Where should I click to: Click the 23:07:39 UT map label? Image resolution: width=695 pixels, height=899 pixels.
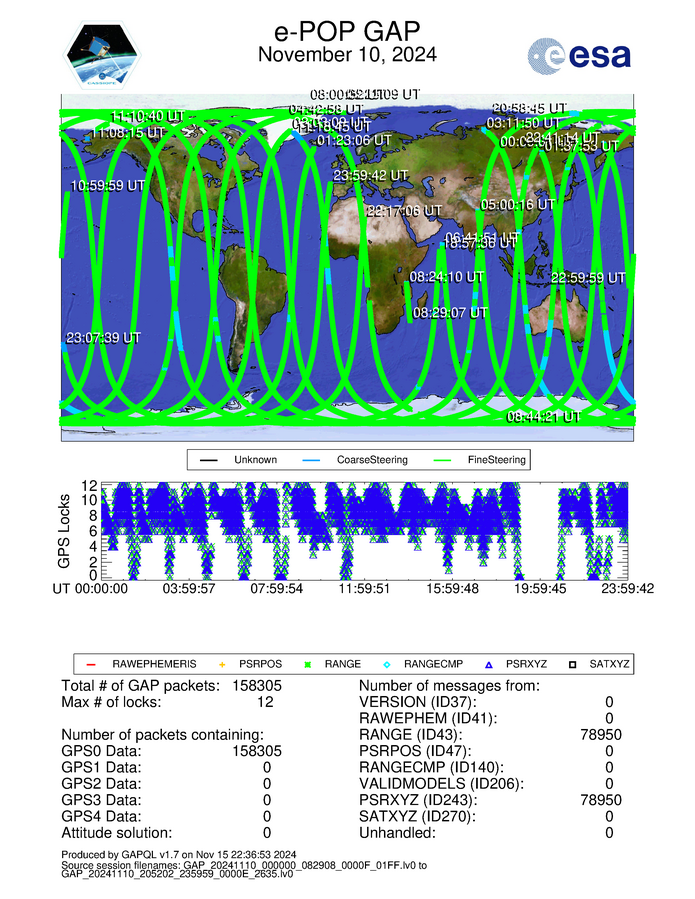point(103,338)
